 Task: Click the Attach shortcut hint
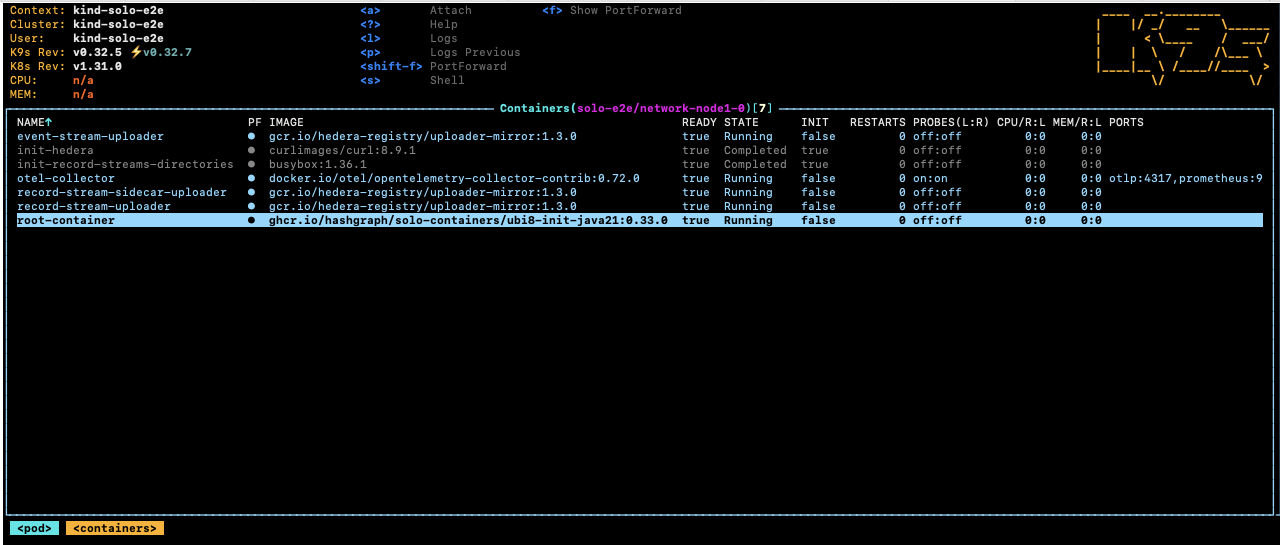coord(450,10)
